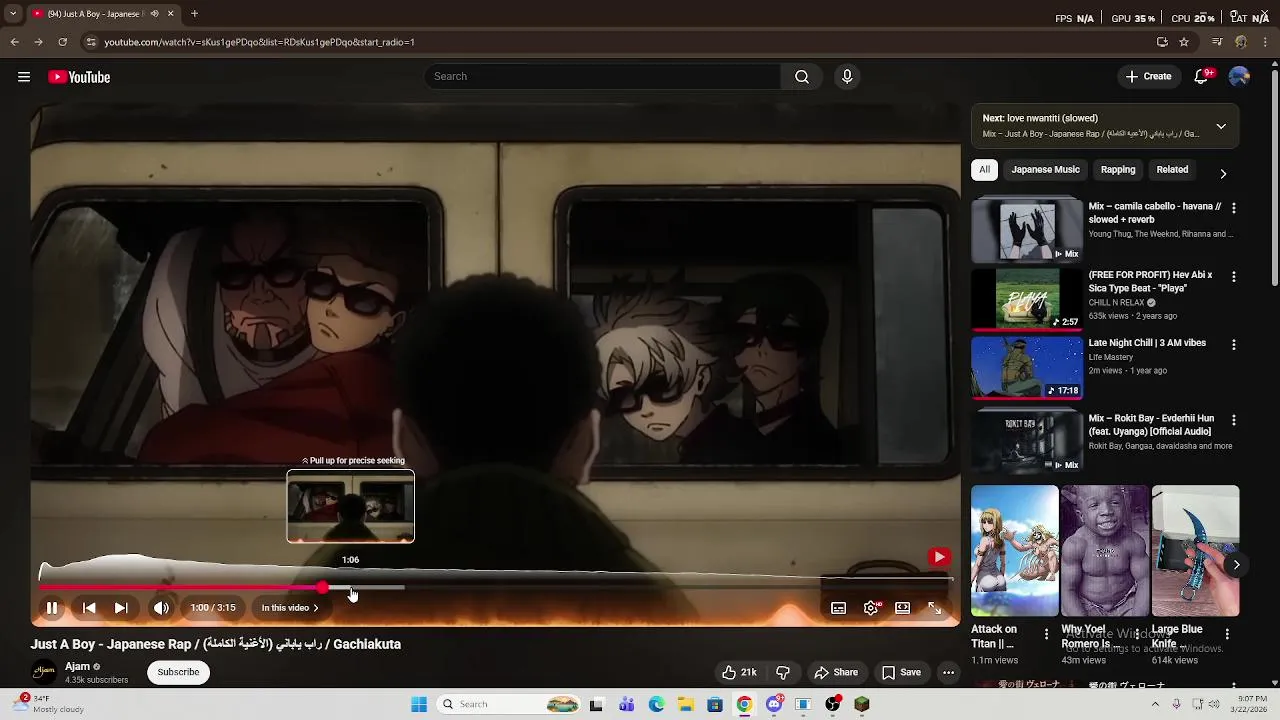The image size is (1280, 720).
Task: Open the Attack on Titan short thumbnail
Action: 1014,551
